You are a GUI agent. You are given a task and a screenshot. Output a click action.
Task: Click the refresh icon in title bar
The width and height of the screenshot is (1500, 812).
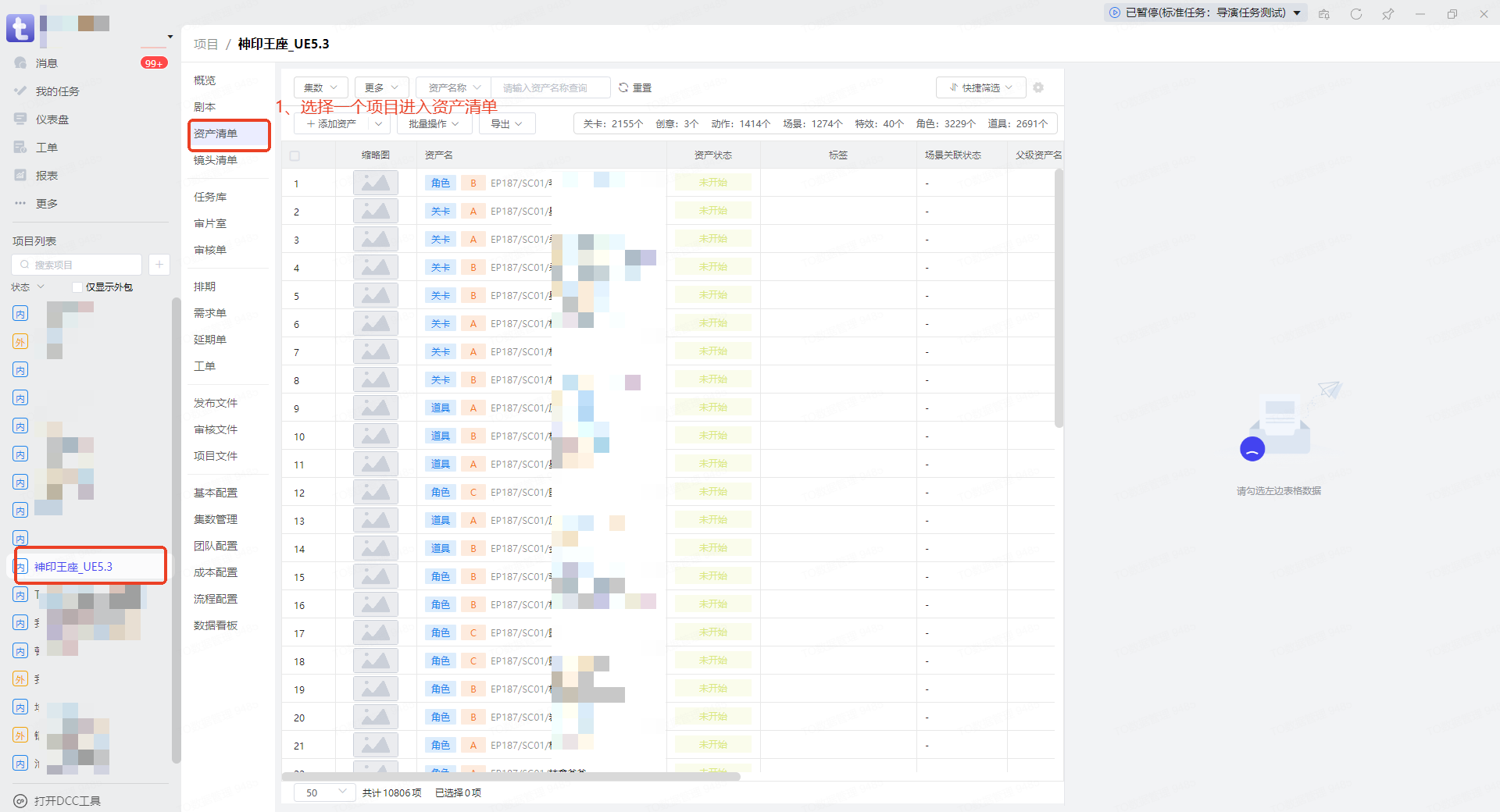[1356, 14]
